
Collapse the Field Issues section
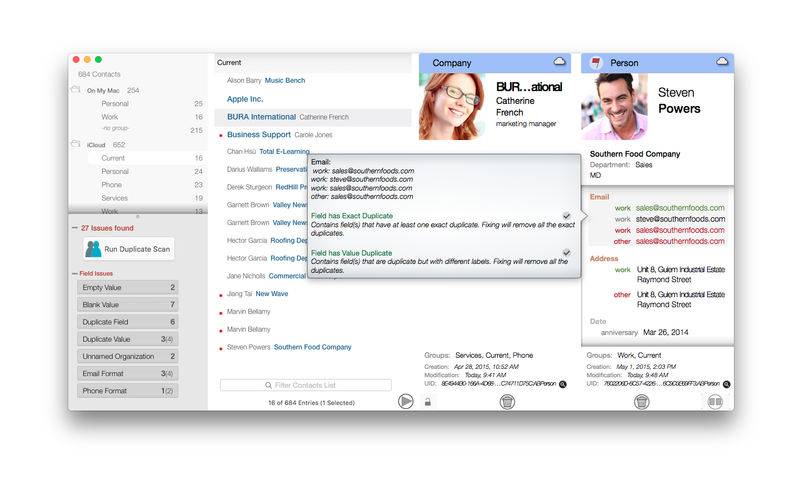click(74, 273)
